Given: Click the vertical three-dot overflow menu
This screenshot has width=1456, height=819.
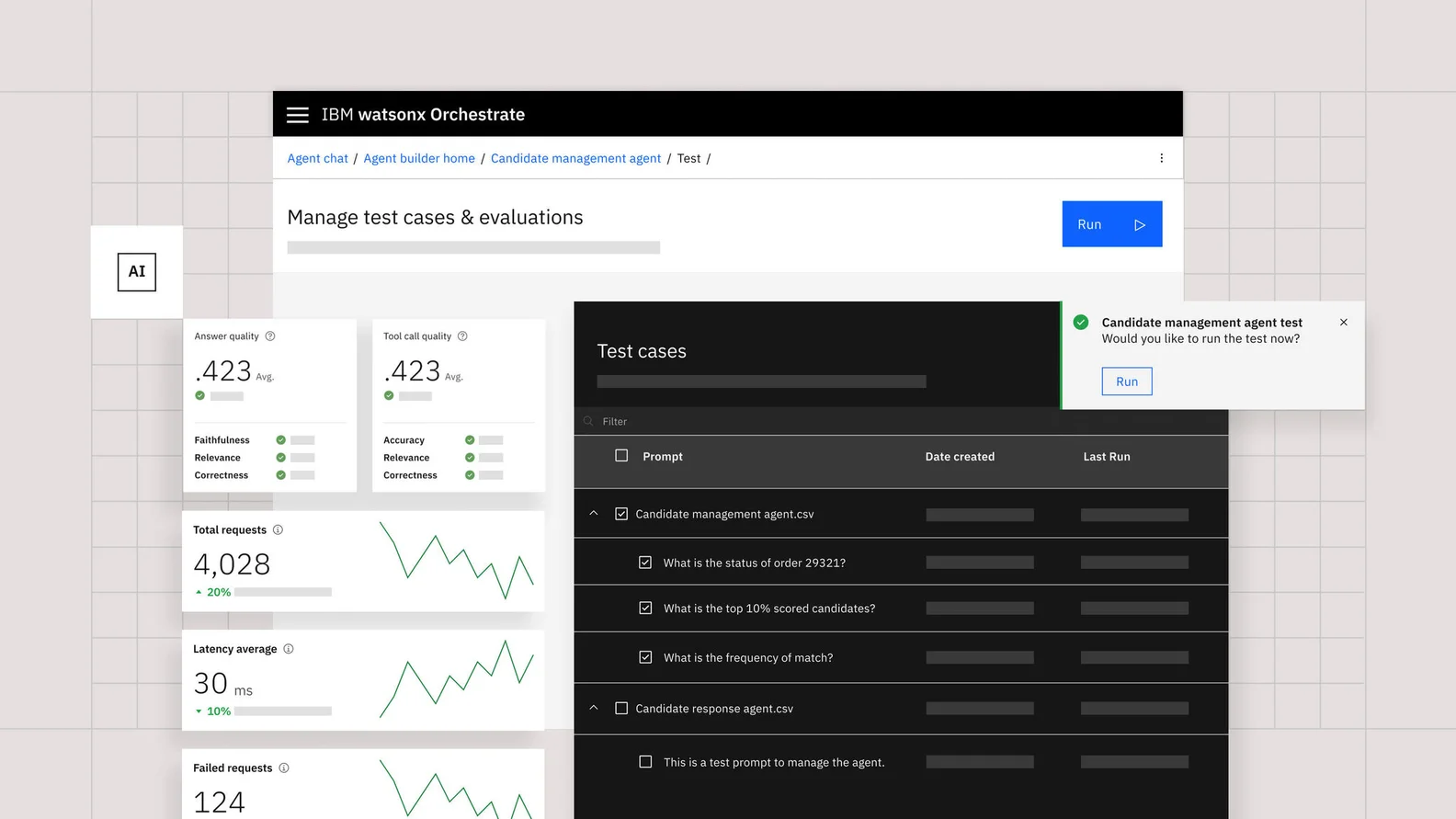Looking at the screenshot, I should (1161, 158).
